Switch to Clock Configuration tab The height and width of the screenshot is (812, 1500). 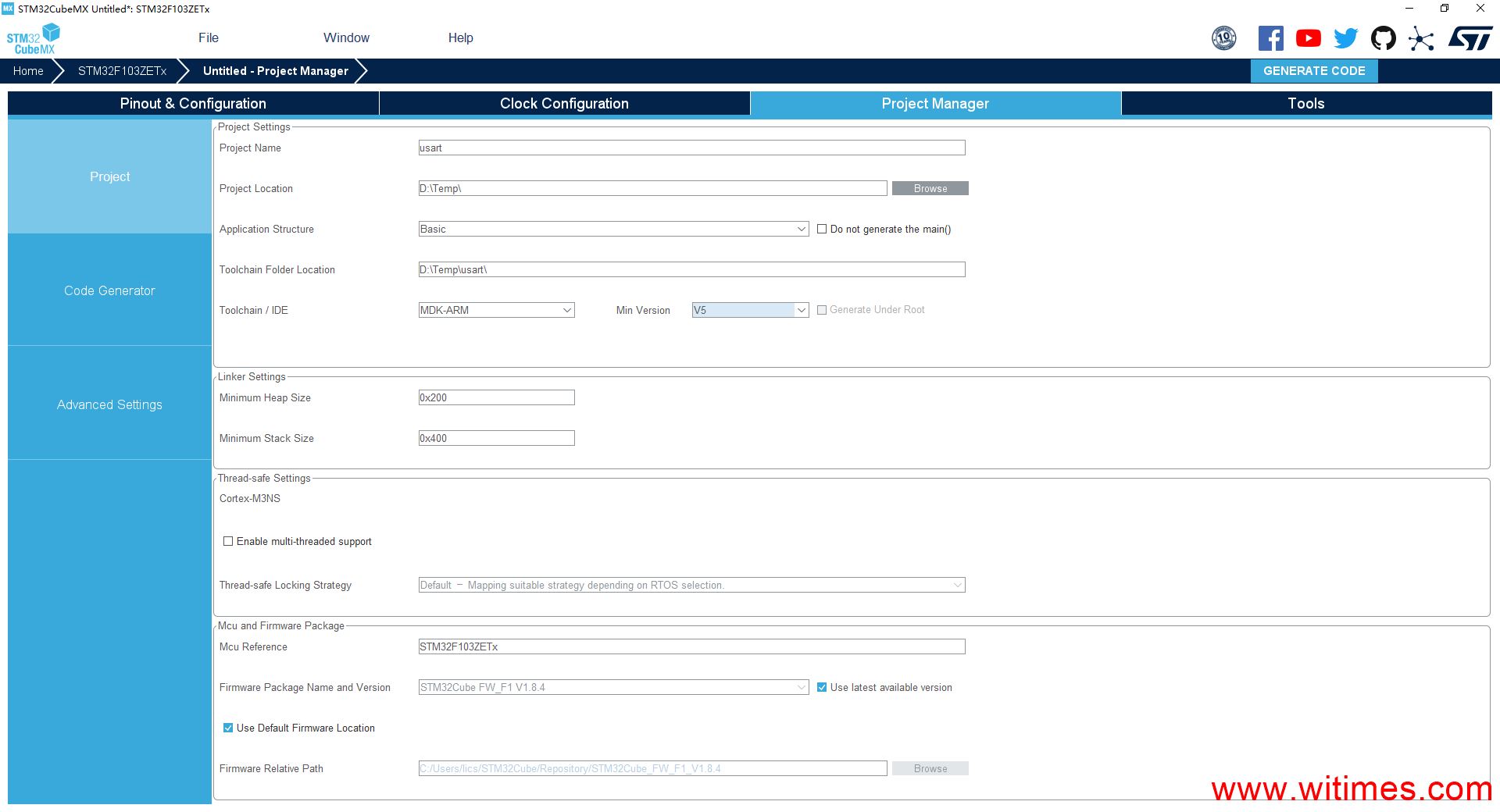(x=564, y=103)
